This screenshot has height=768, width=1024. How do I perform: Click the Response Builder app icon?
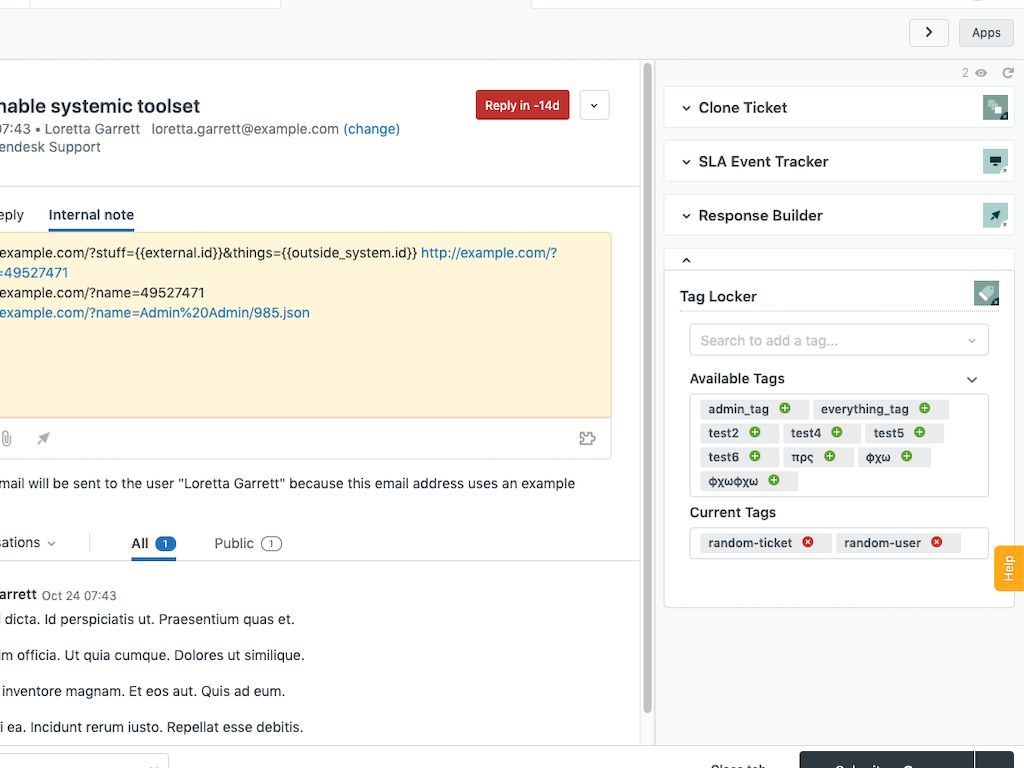(994, 215)
